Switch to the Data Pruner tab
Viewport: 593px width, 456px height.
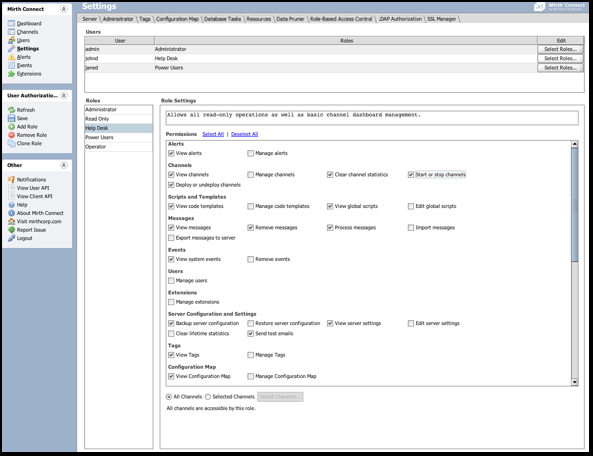click(x=290, y=19)
